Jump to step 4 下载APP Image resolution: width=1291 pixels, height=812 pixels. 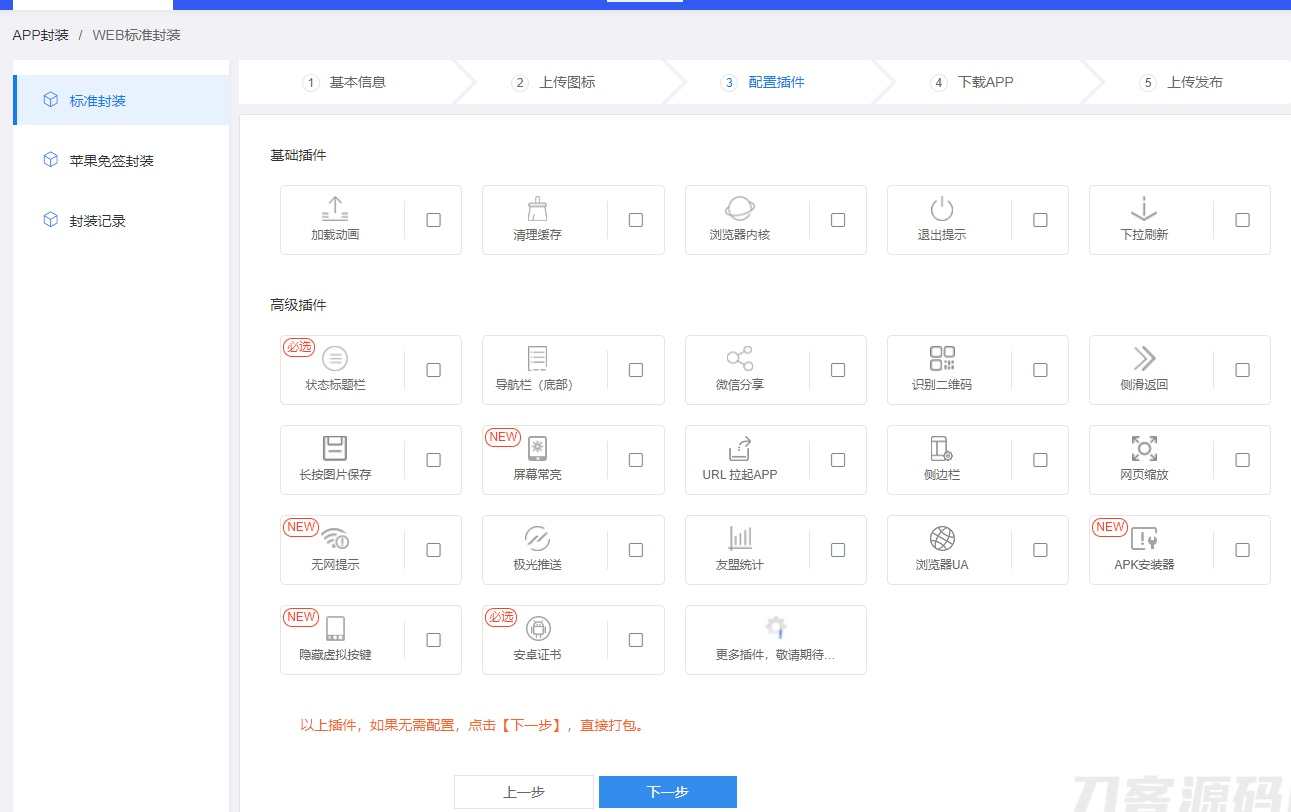pos(972,82)
